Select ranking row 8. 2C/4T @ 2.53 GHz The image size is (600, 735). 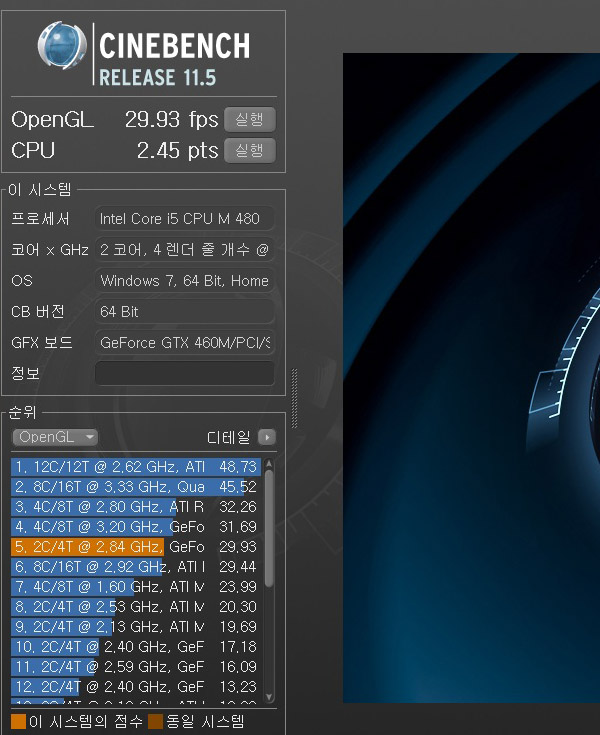coord(136,607)
